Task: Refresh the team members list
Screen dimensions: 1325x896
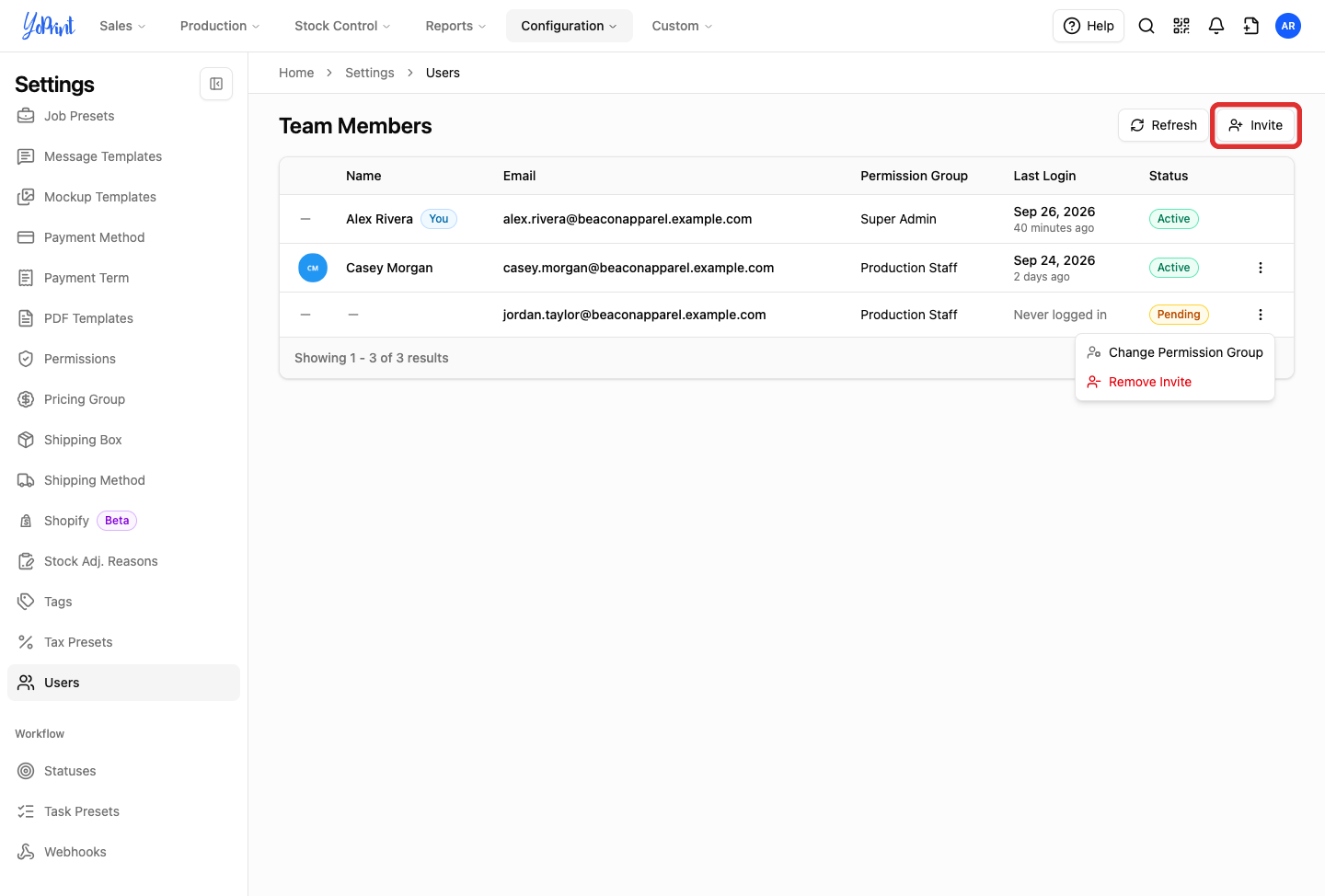Action: pos(1163,125)
